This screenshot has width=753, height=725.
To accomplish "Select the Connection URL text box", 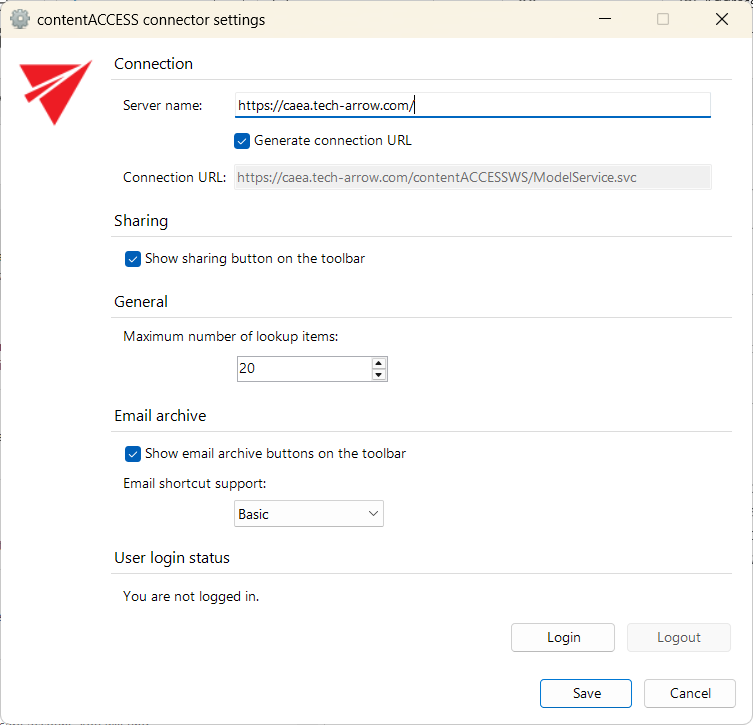I will 472,177.
